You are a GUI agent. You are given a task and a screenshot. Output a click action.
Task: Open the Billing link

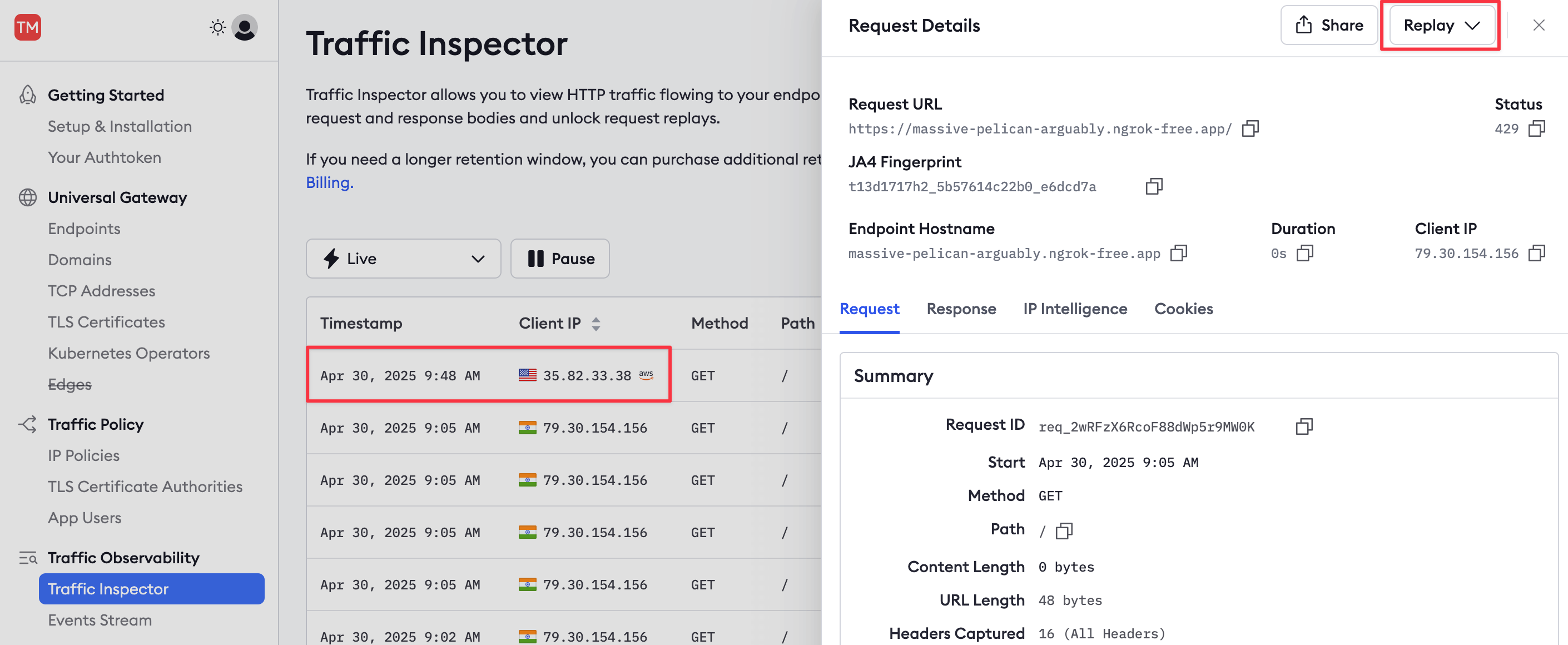pyautogui.click(x=329, y=182)
